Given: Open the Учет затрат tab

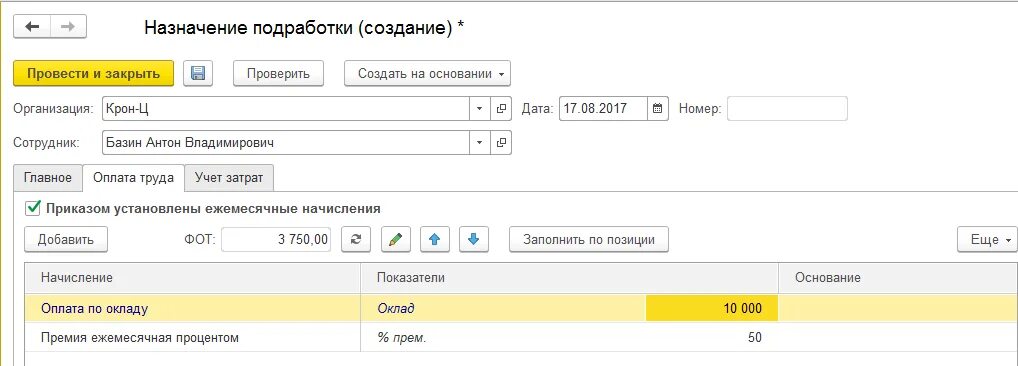Looking at the screenshot, I should pyautogui.click(x=229, y=178).
